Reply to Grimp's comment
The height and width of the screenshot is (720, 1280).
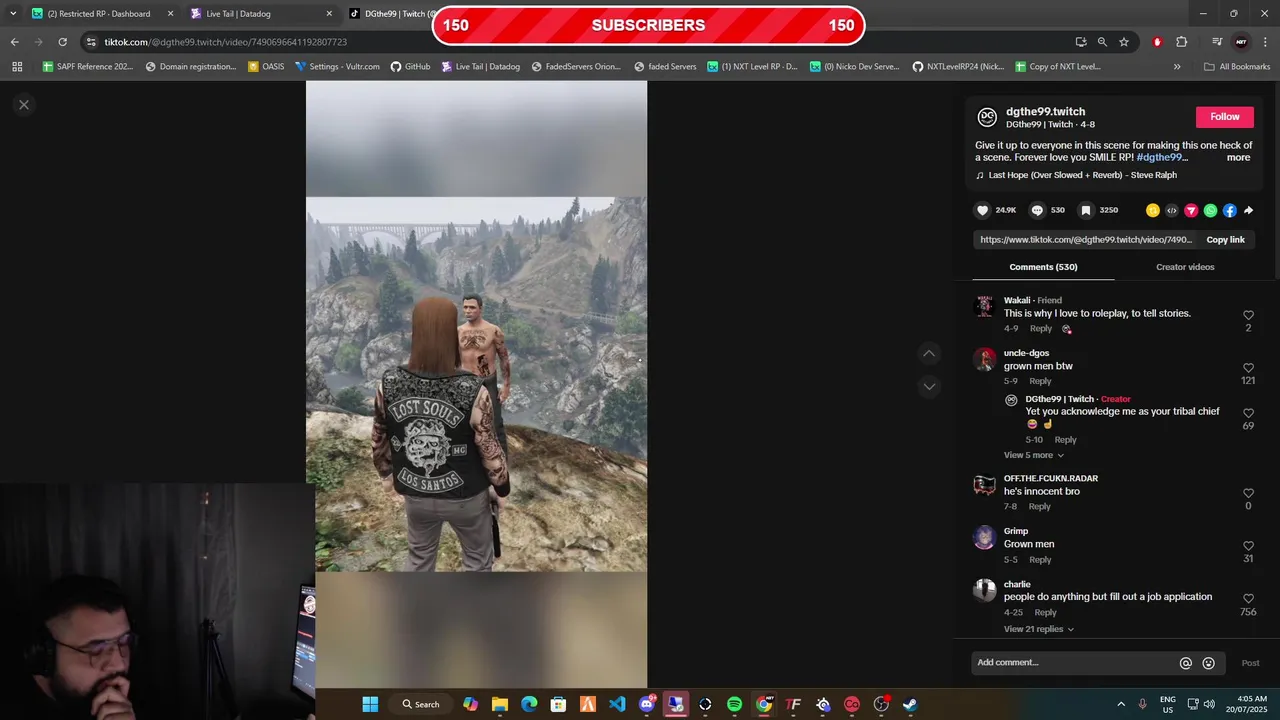pyautogui.click(x=1040, y=560)
